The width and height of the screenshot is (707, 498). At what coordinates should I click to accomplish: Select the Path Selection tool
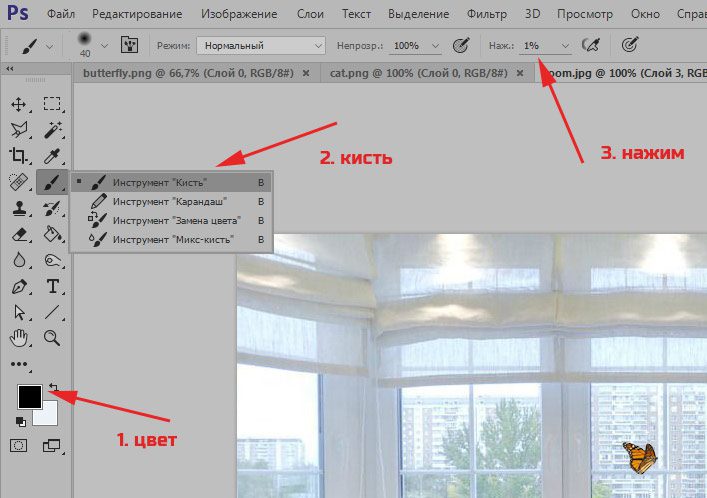[18, 312]
